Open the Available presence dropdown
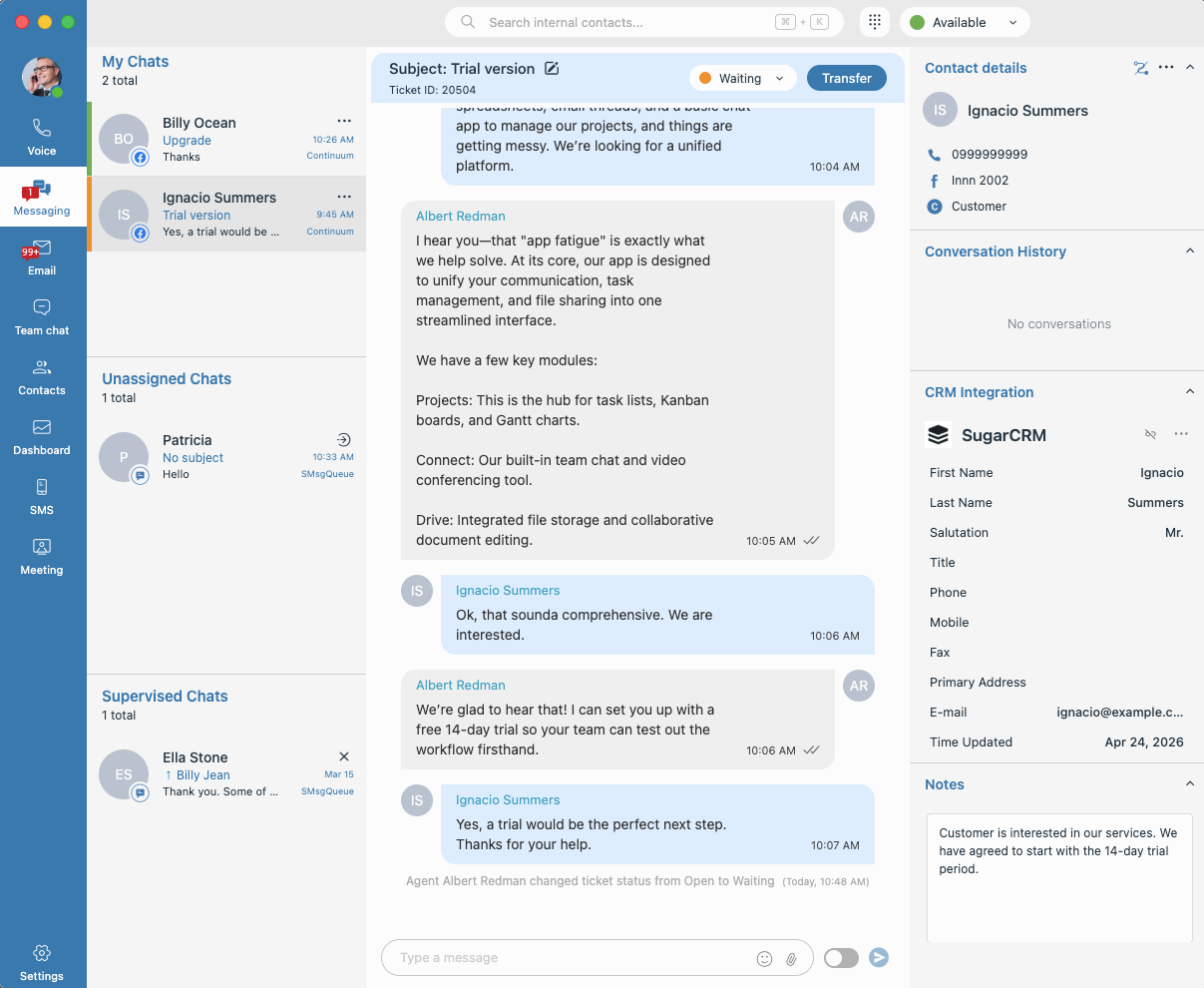1204x988 pixels. point(964,22)
